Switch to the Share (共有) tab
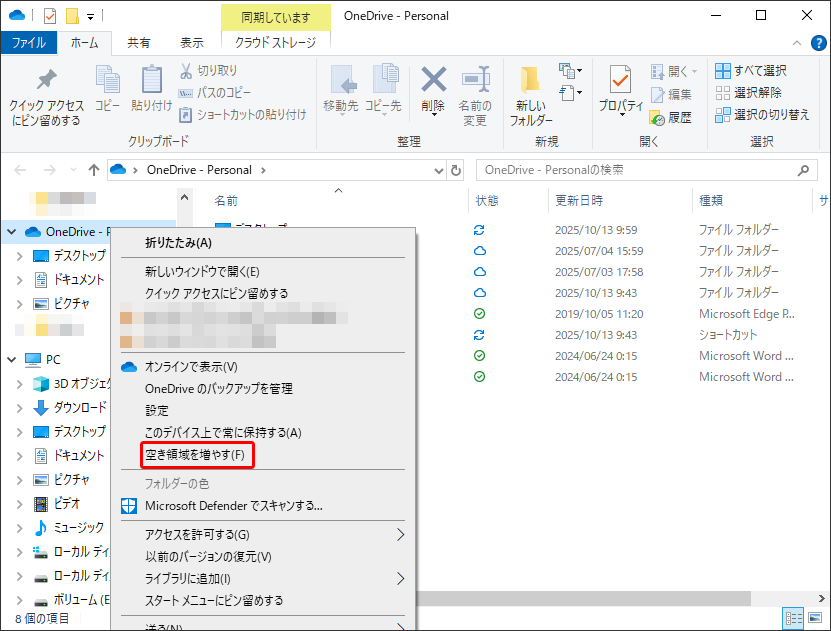This screenshot has height=631, width=831. coord(138,43)
